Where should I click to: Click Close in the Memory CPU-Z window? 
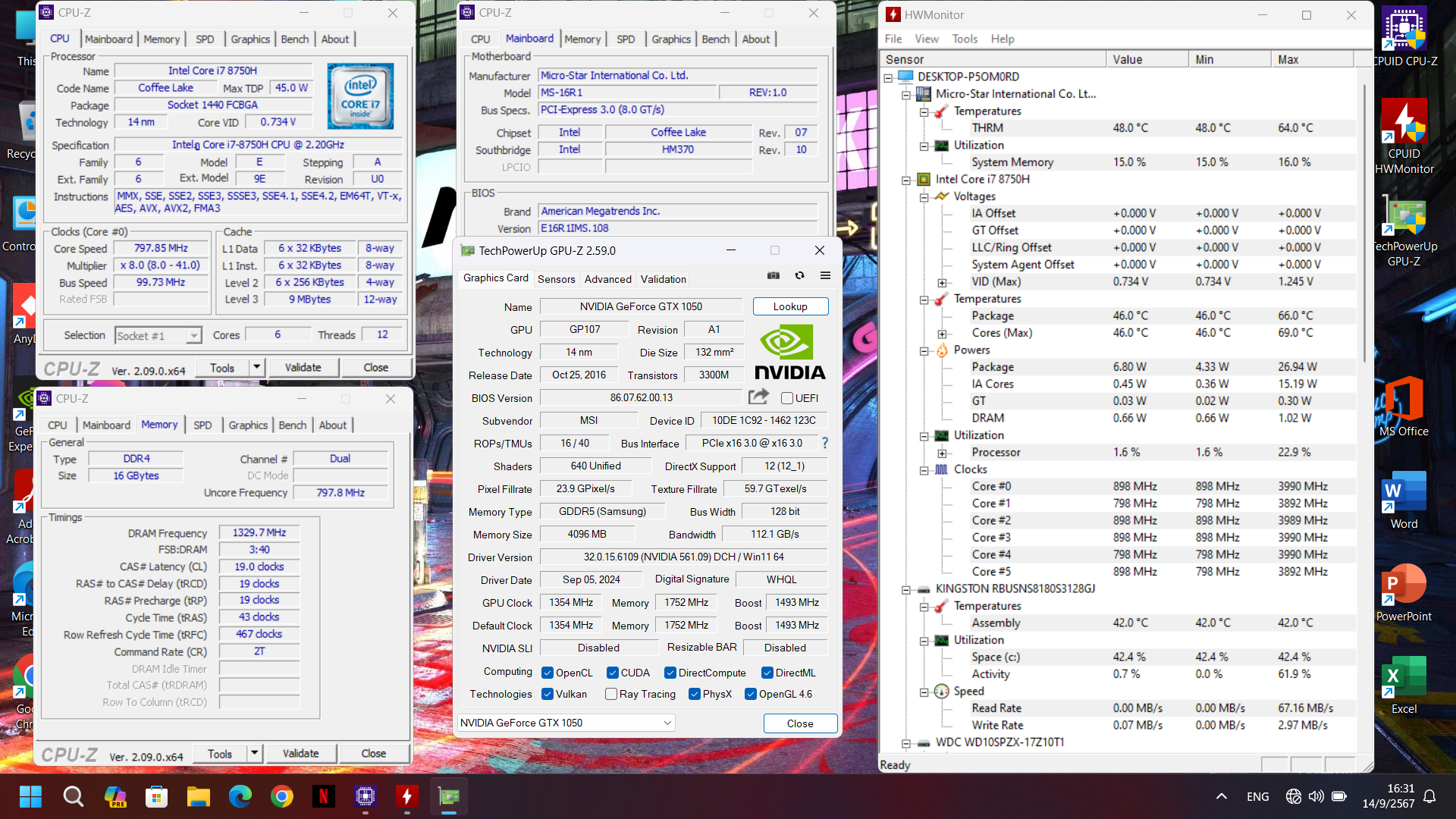coord(373,753)
